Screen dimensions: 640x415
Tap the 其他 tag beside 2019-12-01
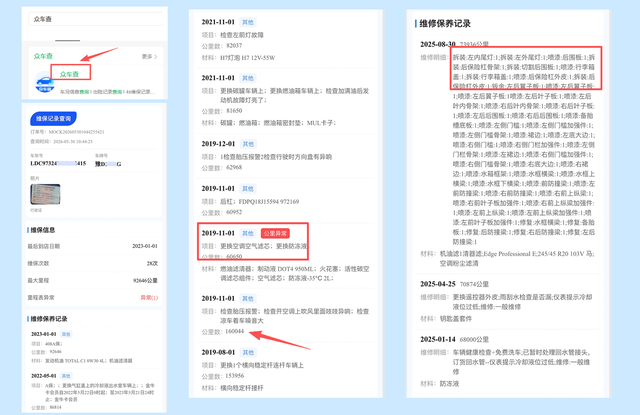(248, 144)
